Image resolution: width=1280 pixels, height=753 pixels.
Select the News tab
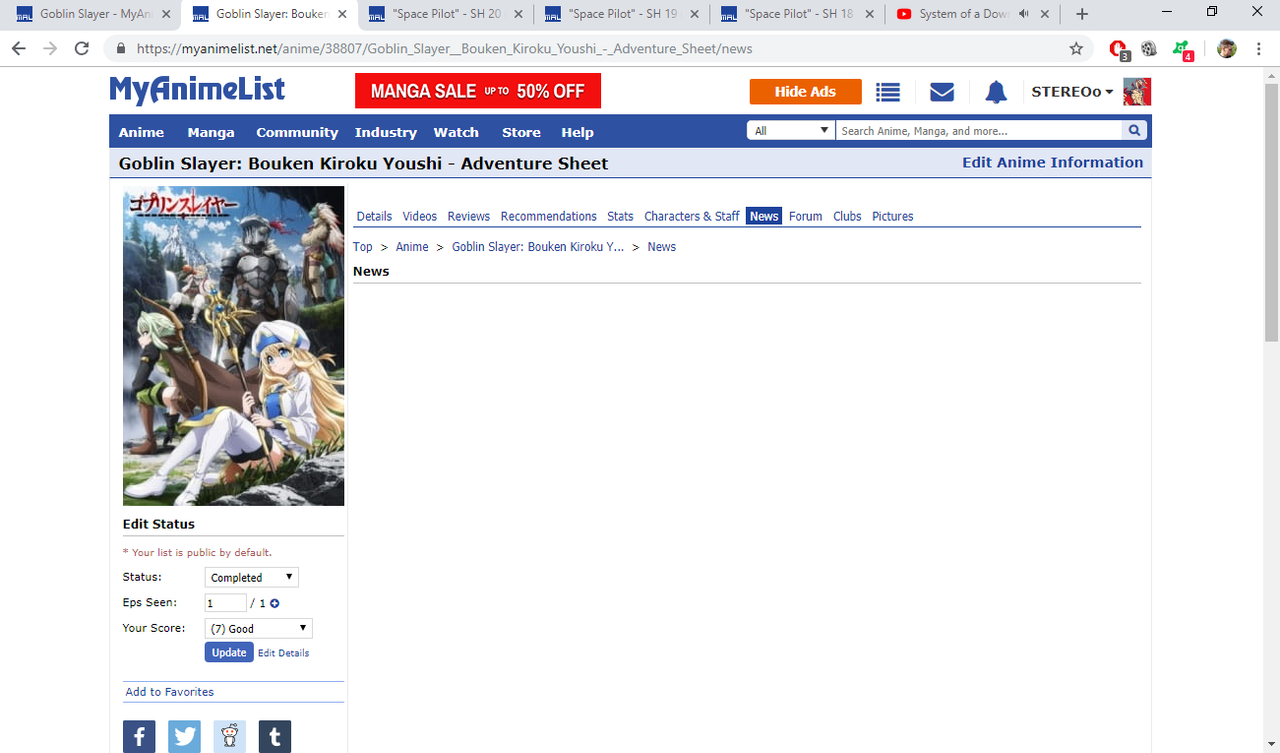pyautogui.click(x=764, y=216)
